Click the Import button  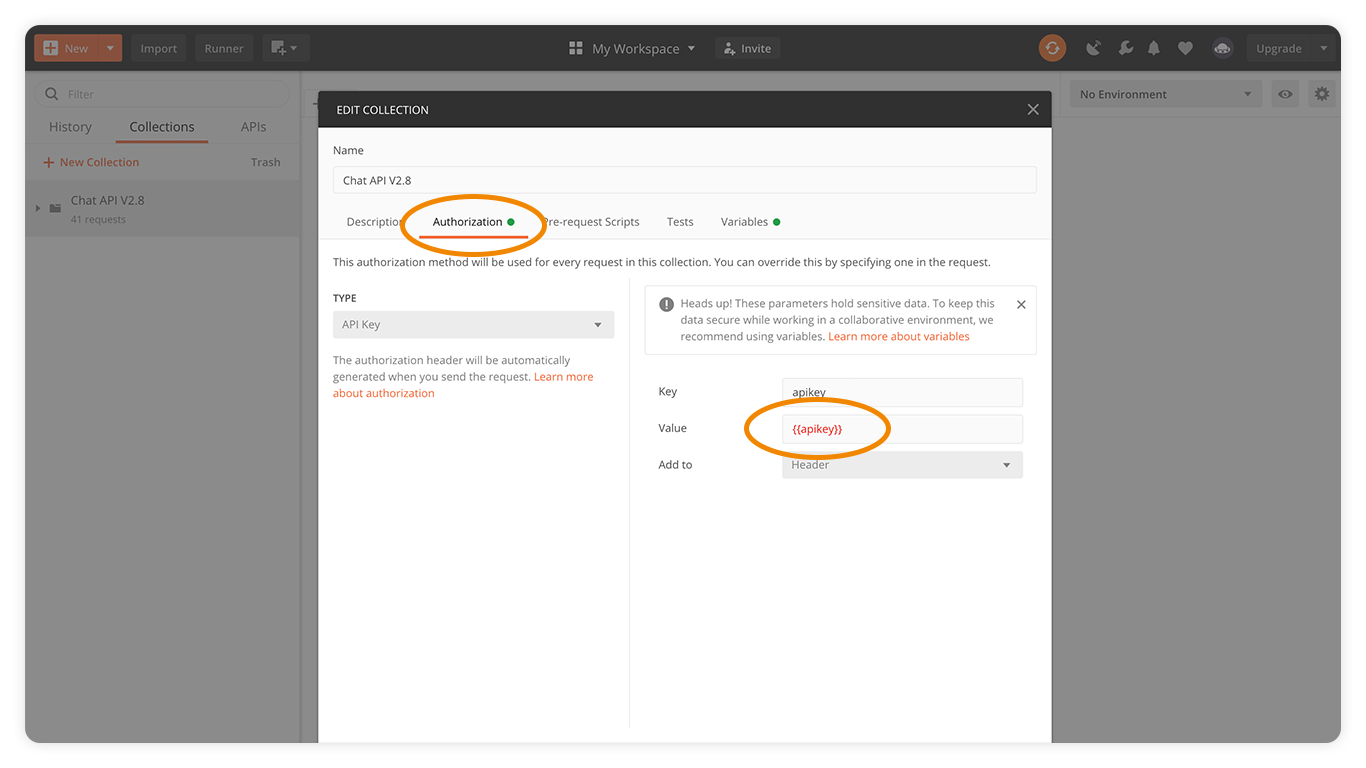(158, 48)
